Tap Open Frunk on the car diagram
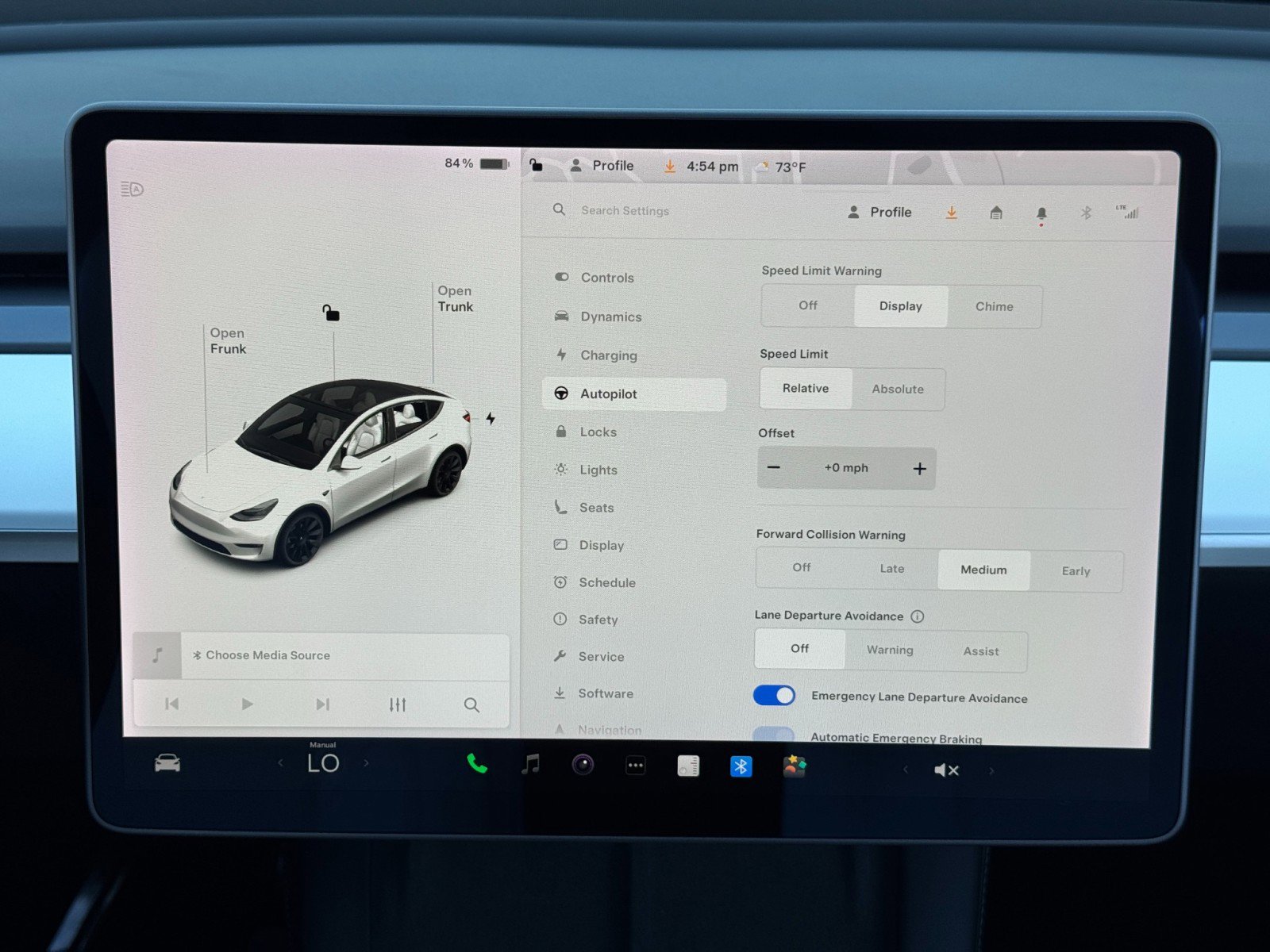 228,341
